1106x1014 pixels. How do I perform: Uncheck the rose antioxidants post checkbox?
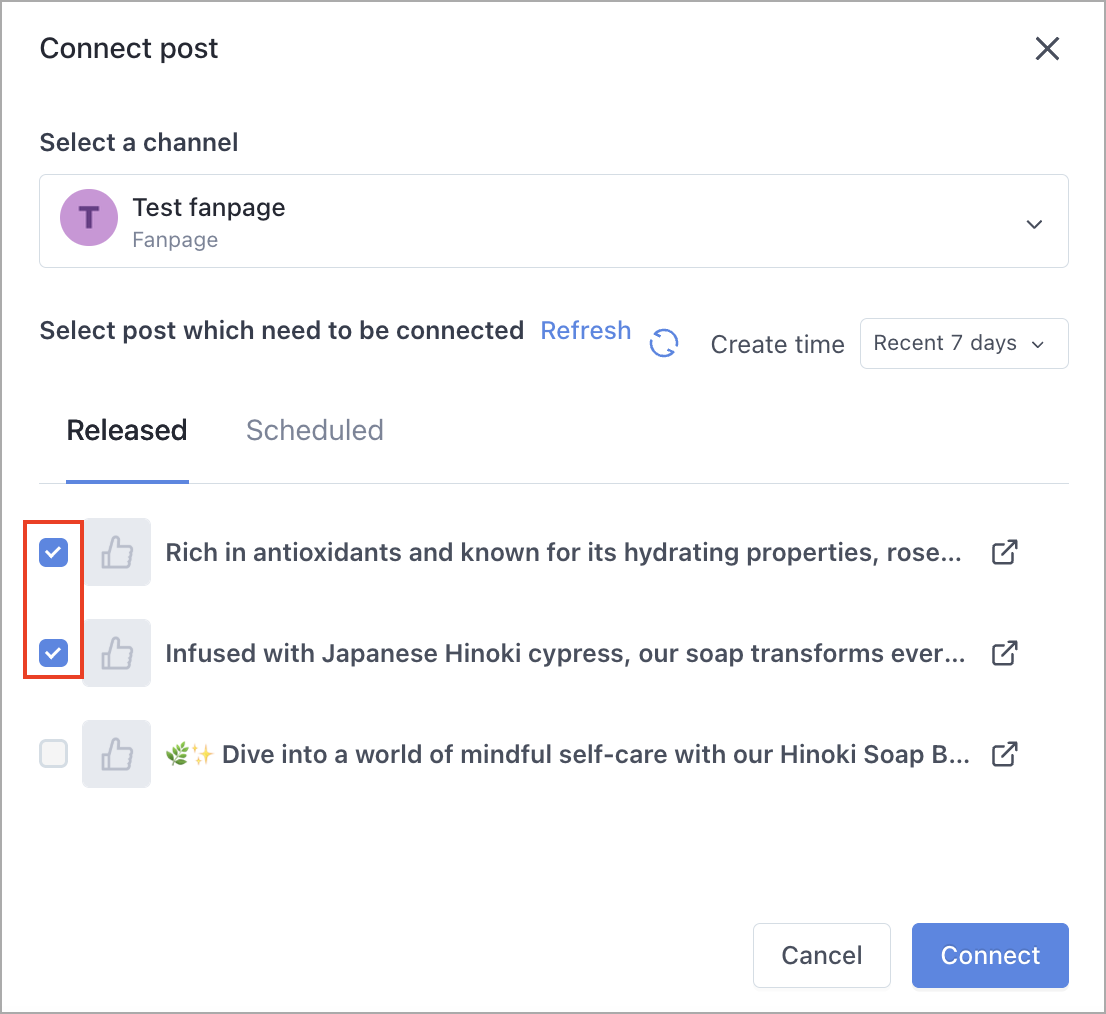pyautogui.click(x=54, y=552)
